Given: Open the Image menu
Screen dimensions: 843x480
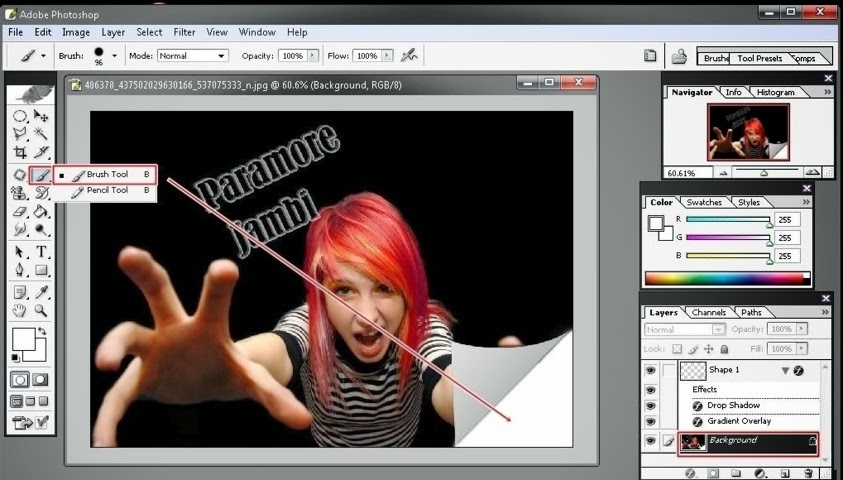Looking at the screenshot, I should pos(76,32).
